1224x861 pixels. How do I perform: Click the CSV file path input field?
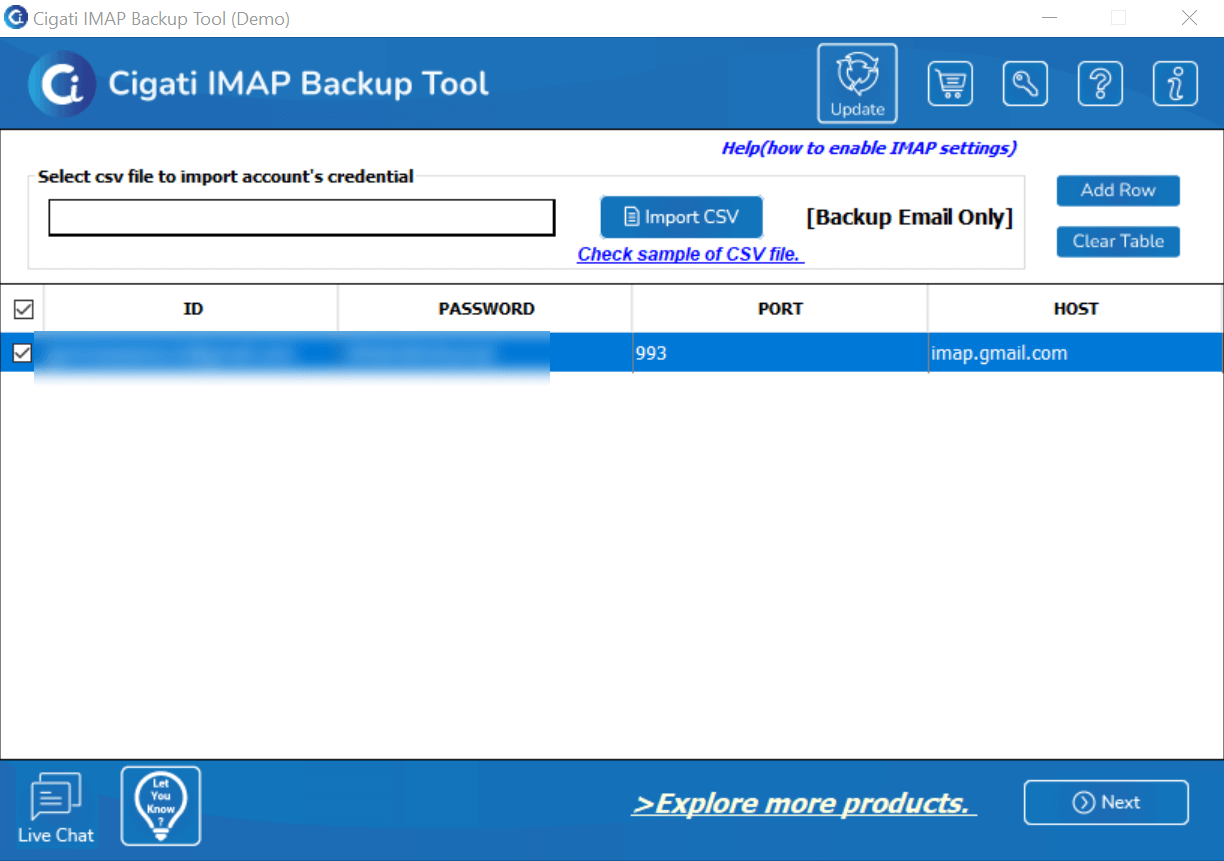pyautogui.click(x=302, y=218)
